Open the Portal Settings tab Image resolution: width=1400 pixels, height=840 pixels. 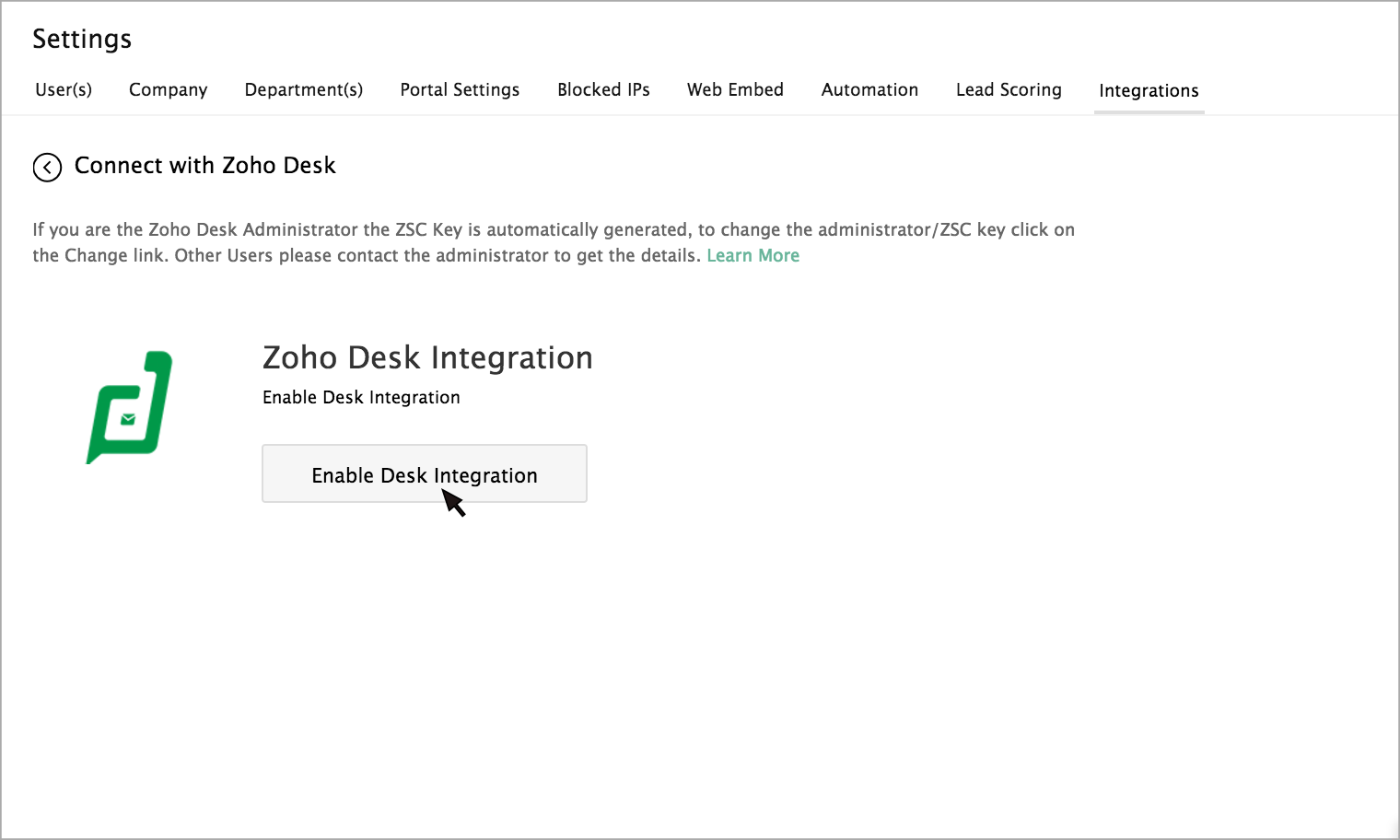point(460,89)
